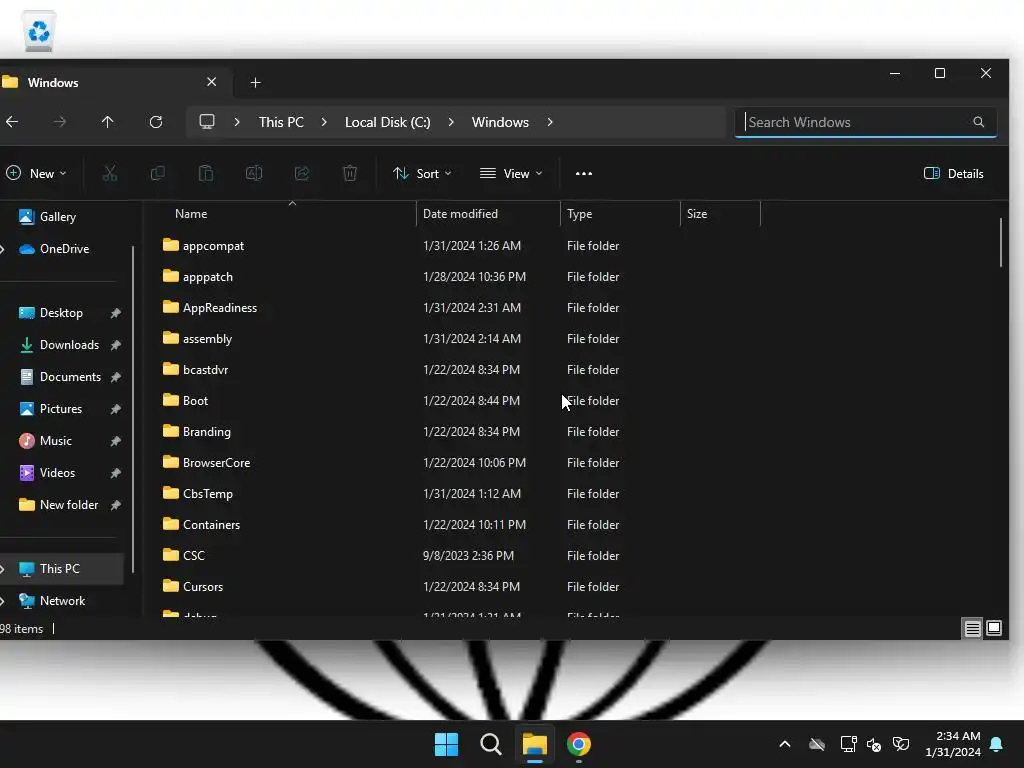Switch to details list view icon
Screen dimensions: 1024x768
coord(972,628)
